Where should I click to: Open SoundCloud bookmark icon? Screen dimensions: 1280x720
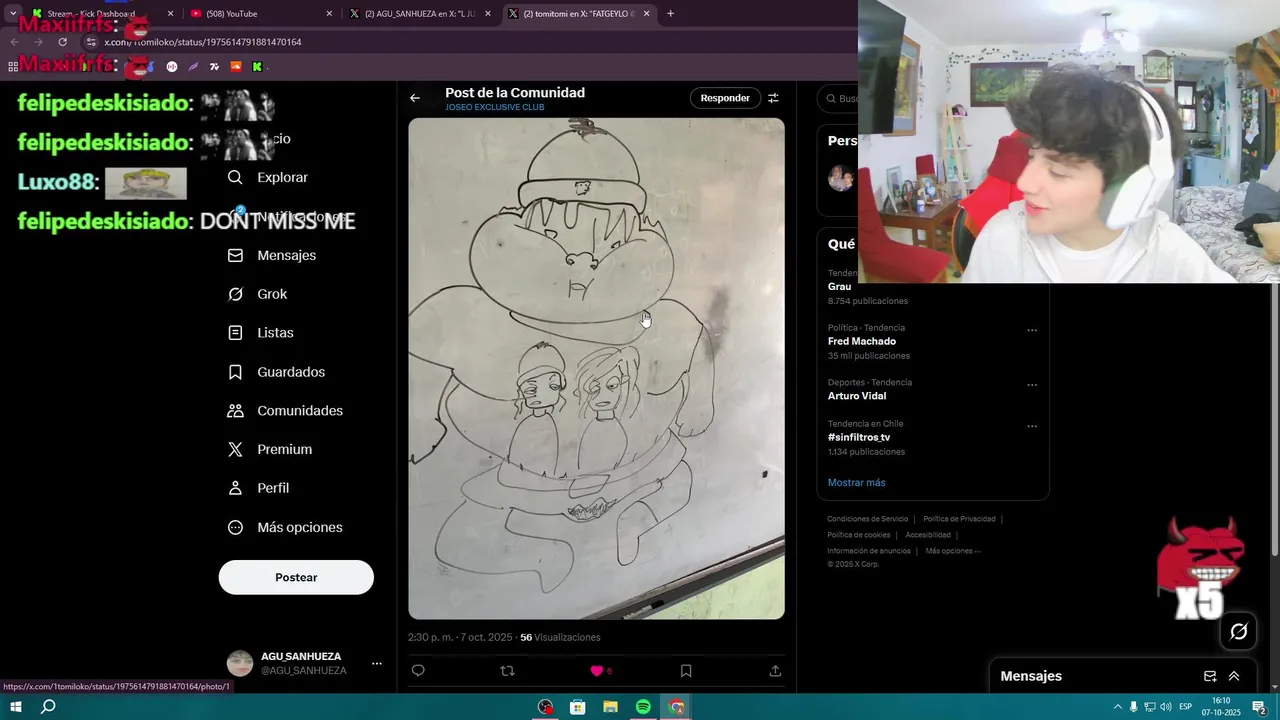click(x=236, y=67)
